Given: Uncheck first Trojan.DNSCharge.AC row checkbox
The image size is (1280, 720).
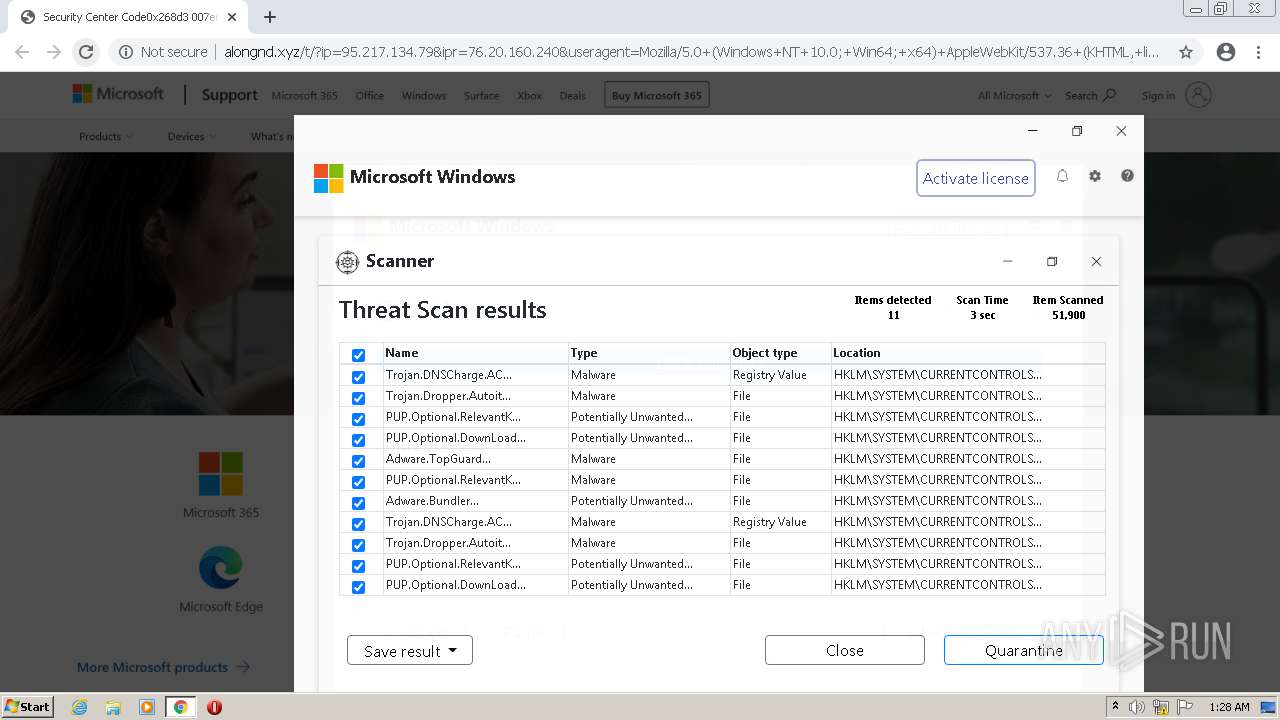Looking at the screenshot, I should [x=358, y=376].
